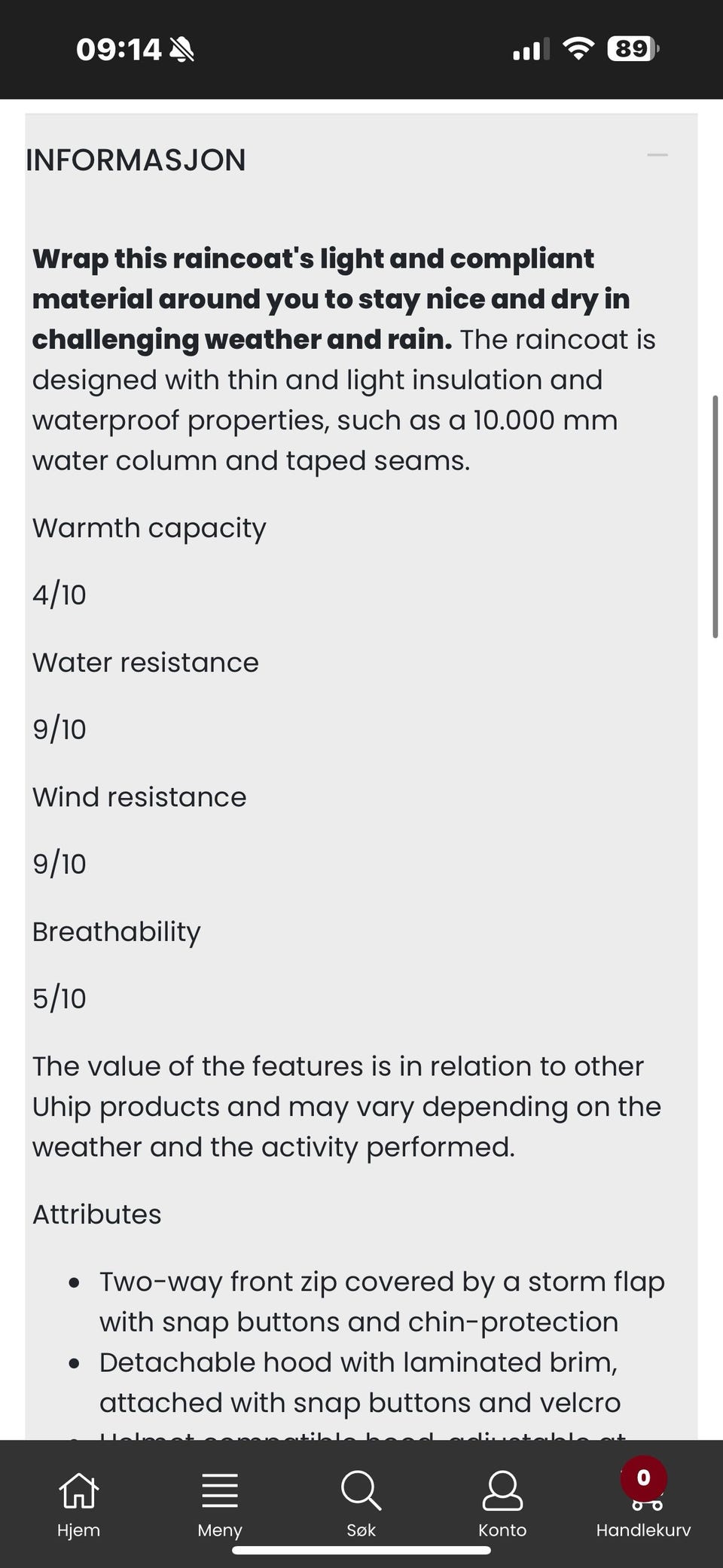
Task: Tap the "Warmth capacity" label
Action: point(149,528)
